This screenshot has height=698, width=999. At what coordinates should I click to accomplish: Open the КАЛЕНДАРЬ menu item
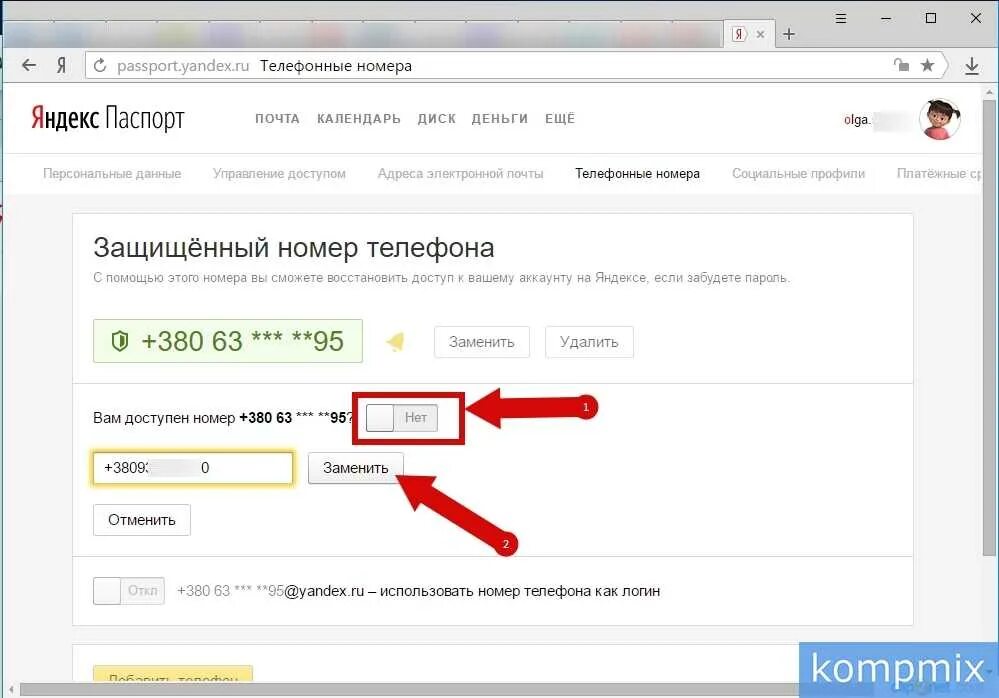coord(358,118)
